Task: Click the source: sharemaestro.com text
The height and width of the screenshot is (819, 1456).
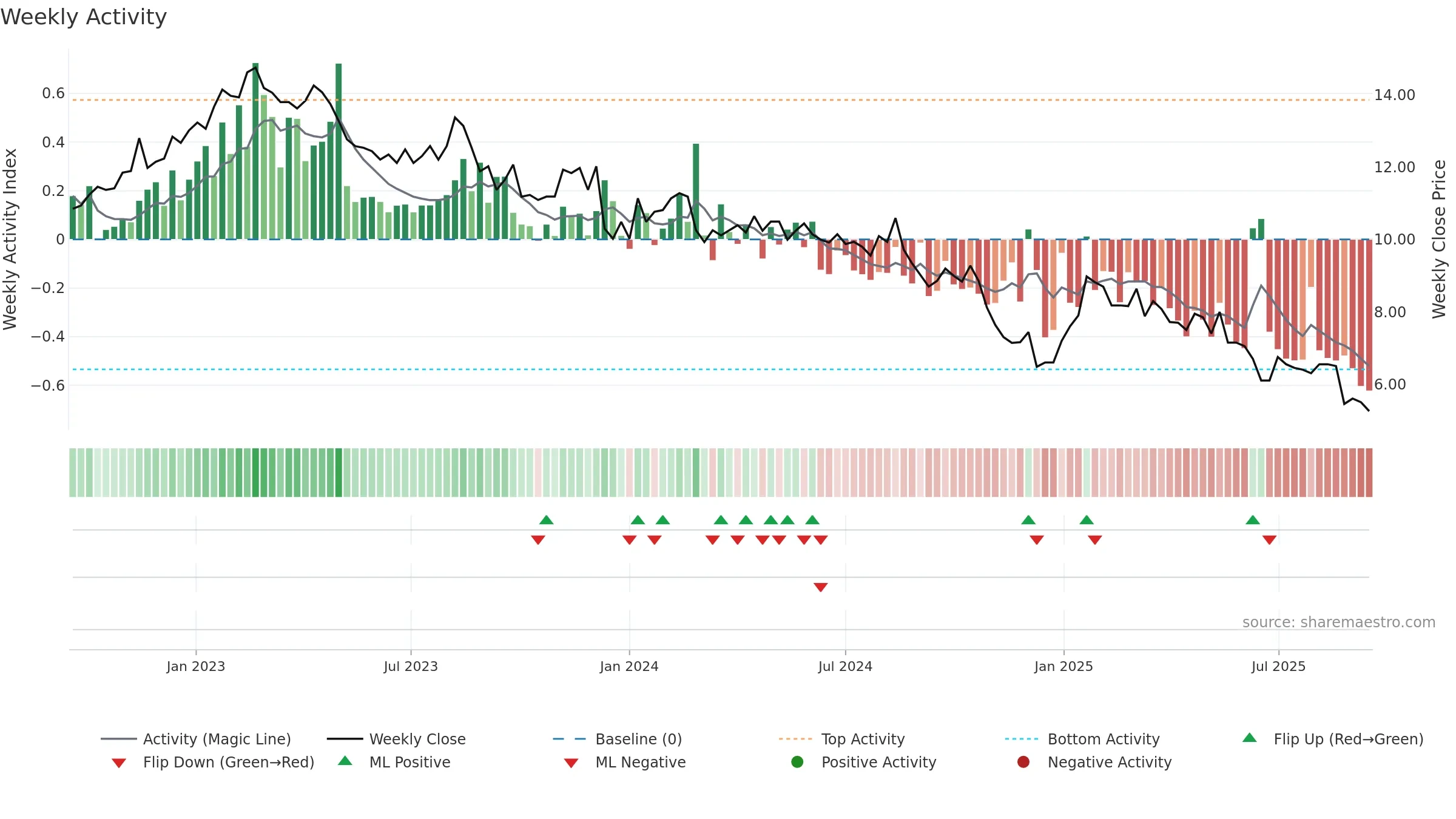Action: coord(1338,622)
